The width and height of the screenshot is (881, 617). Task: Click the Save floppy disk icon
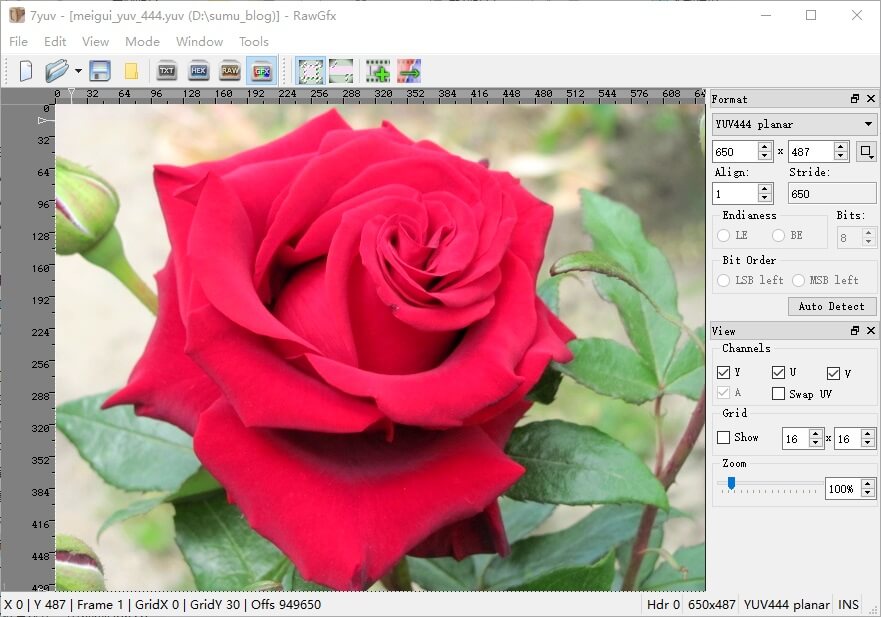pyautogui.click(x=100, y=71)
